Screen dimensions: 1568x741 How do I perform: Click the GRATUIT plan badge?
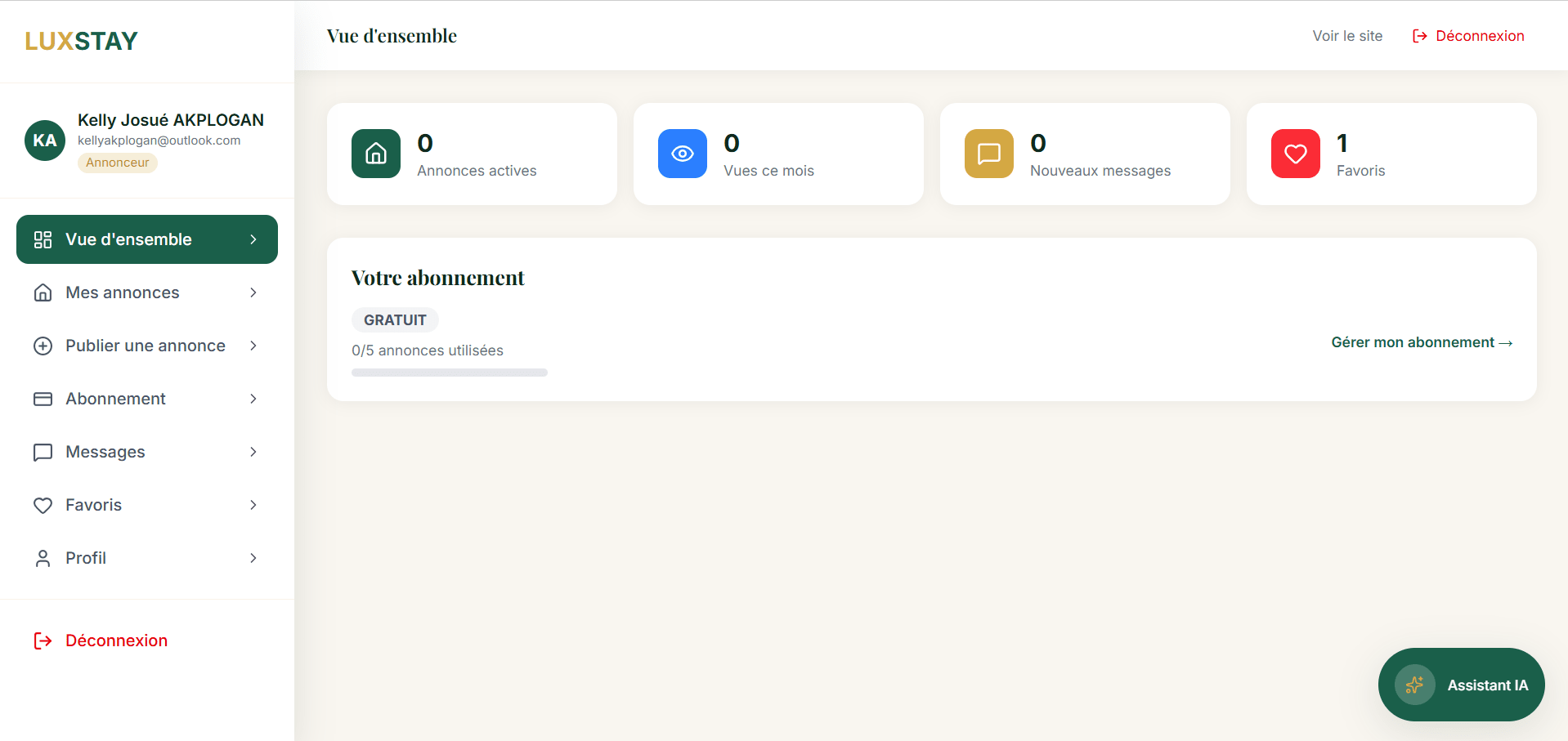395,320
